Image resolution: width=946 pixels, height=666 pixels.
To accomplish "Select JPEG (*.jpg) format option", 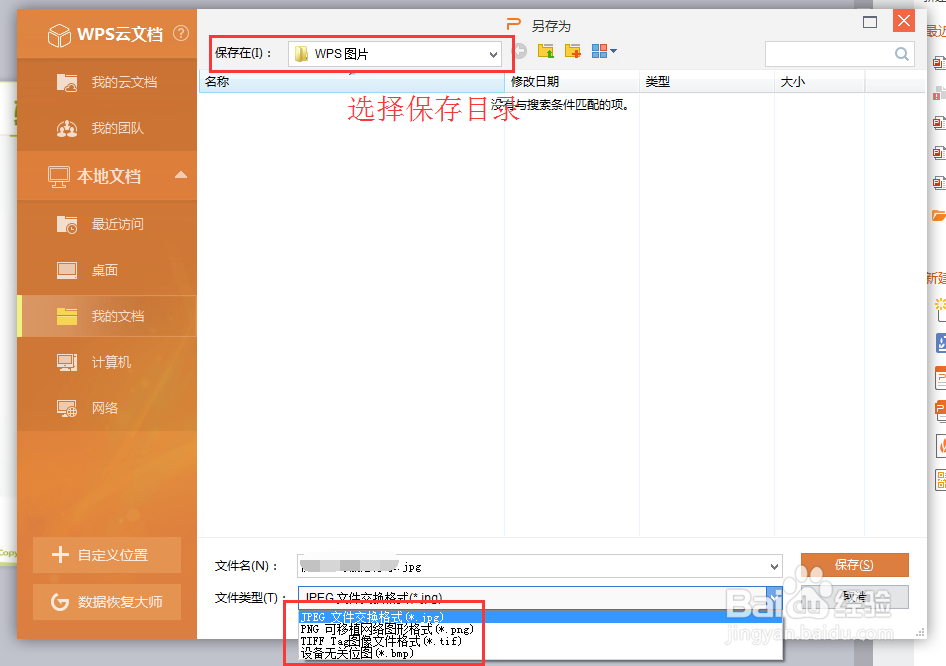I will tap(540, 617).
